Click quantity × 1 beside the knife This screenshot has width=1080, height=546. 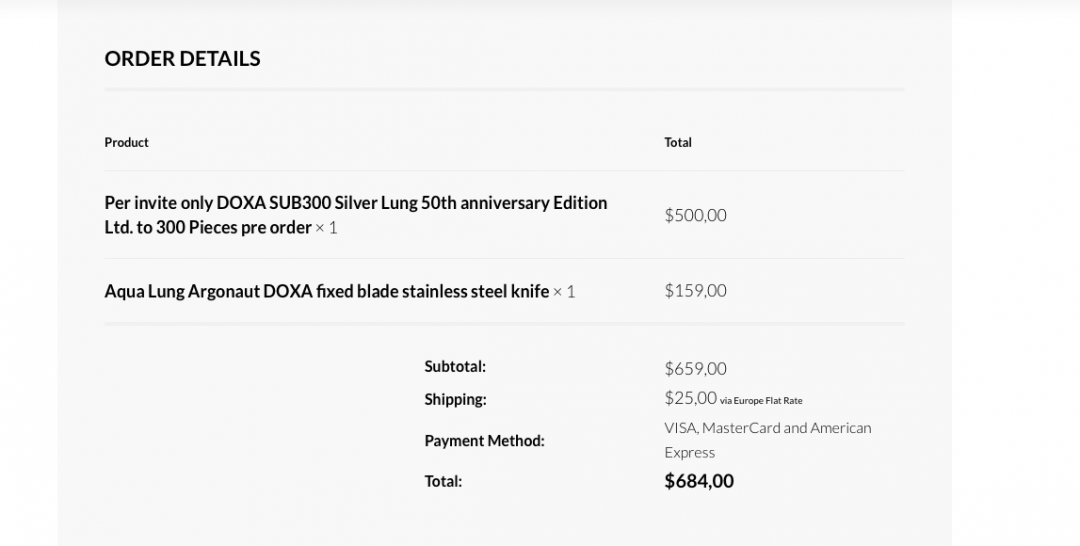point(564,292)
